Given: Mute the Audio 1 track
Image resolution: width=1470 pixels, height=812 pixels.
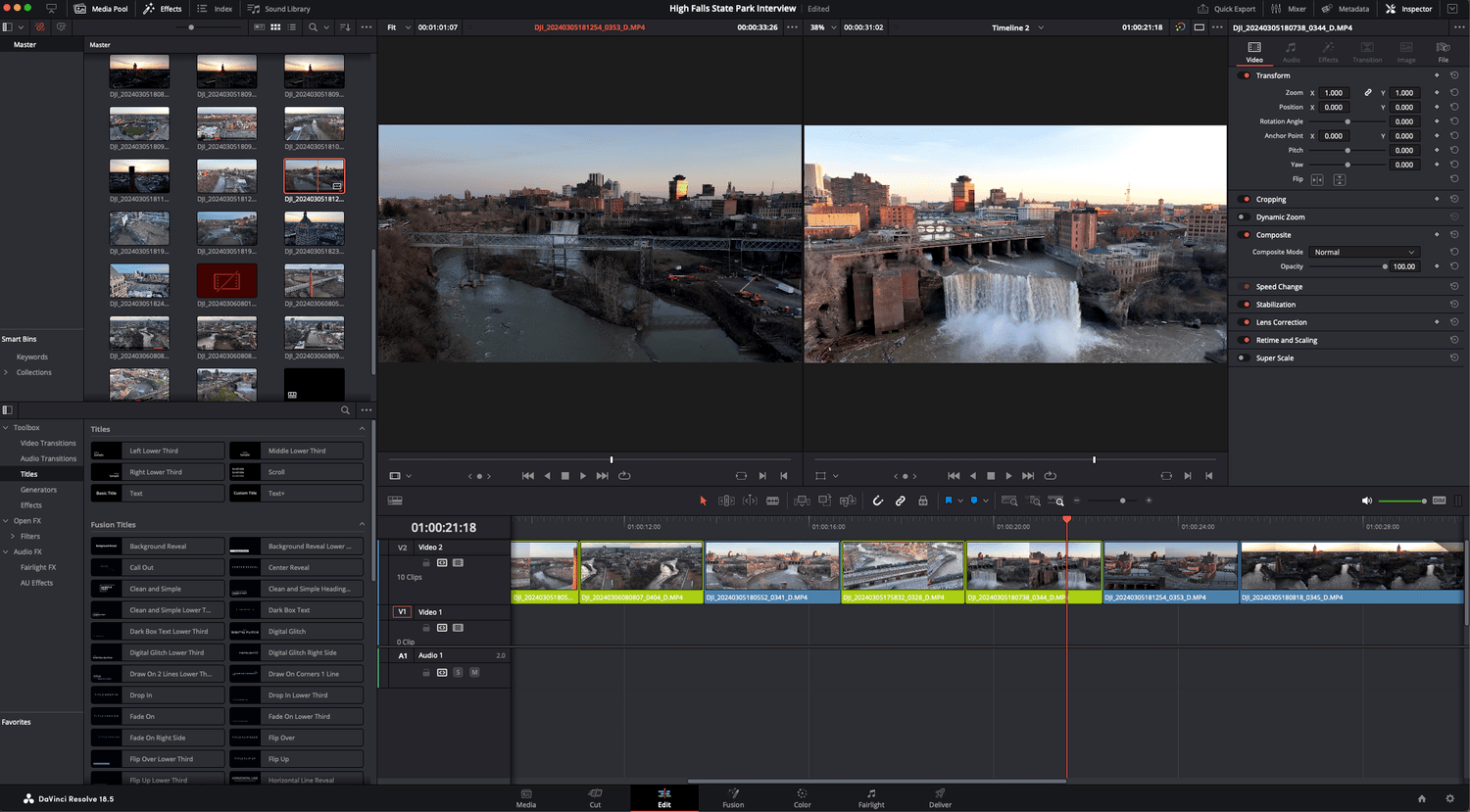Looking at the screenshot, I should tap(474, 673).
